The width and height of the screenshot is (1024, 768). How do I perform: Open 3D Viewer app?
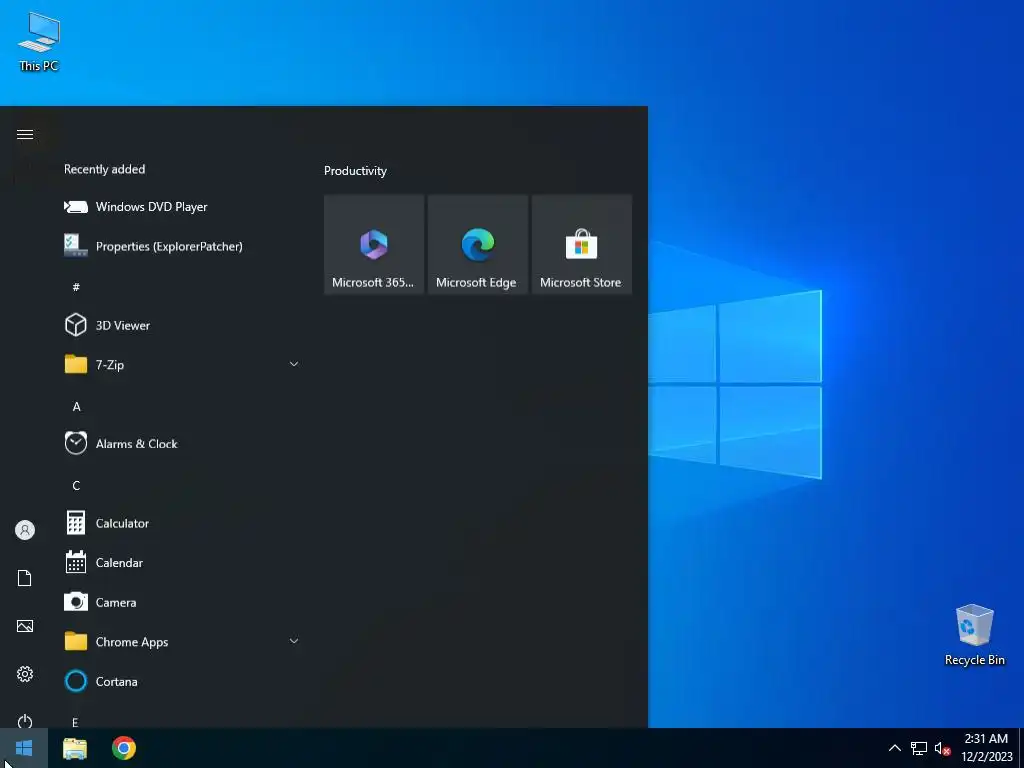coord(183,325)
